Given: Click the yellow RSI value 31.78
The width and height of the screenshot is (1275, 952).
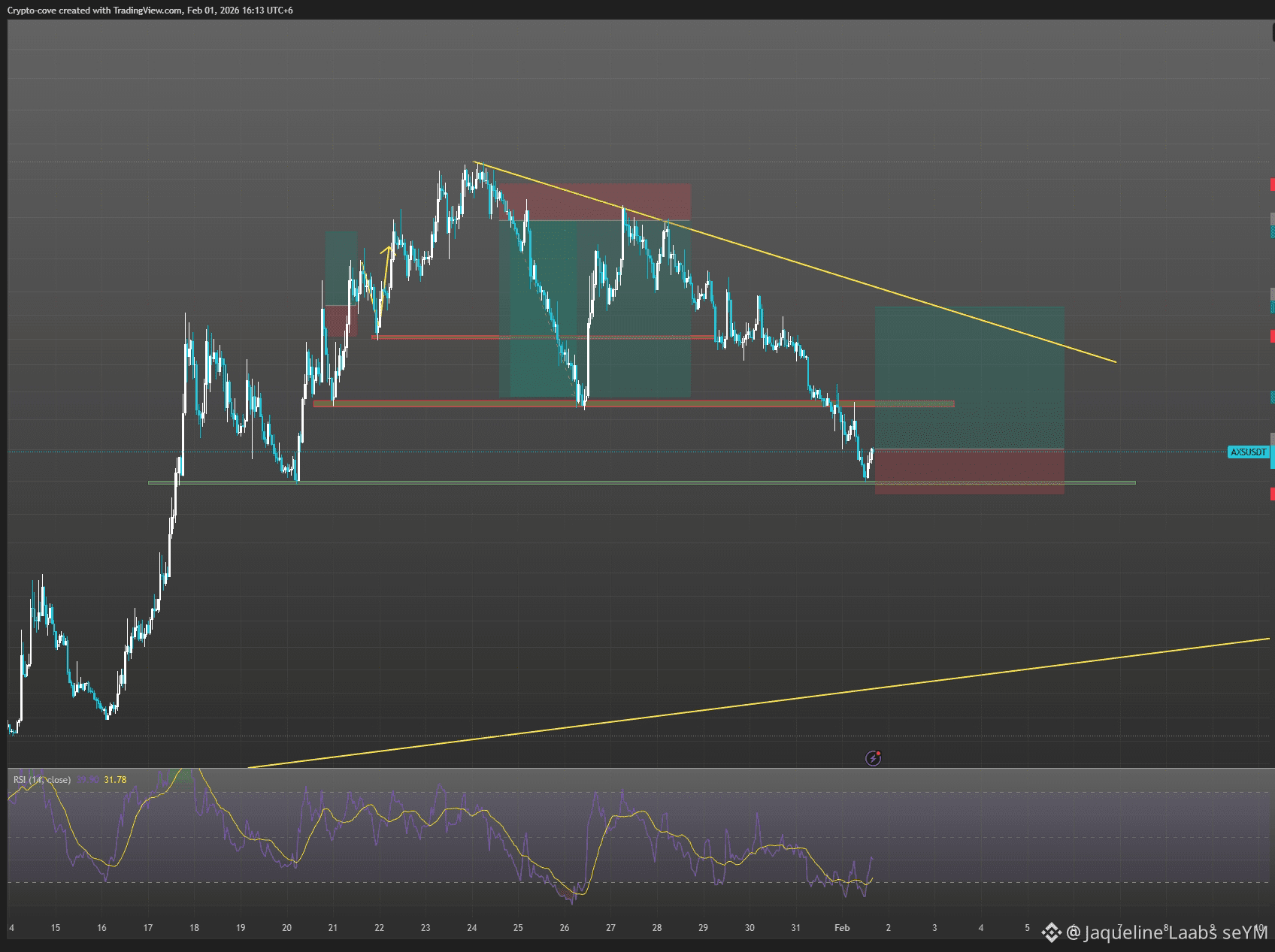Looking at the screenshot, I should (x=115, y=780).
